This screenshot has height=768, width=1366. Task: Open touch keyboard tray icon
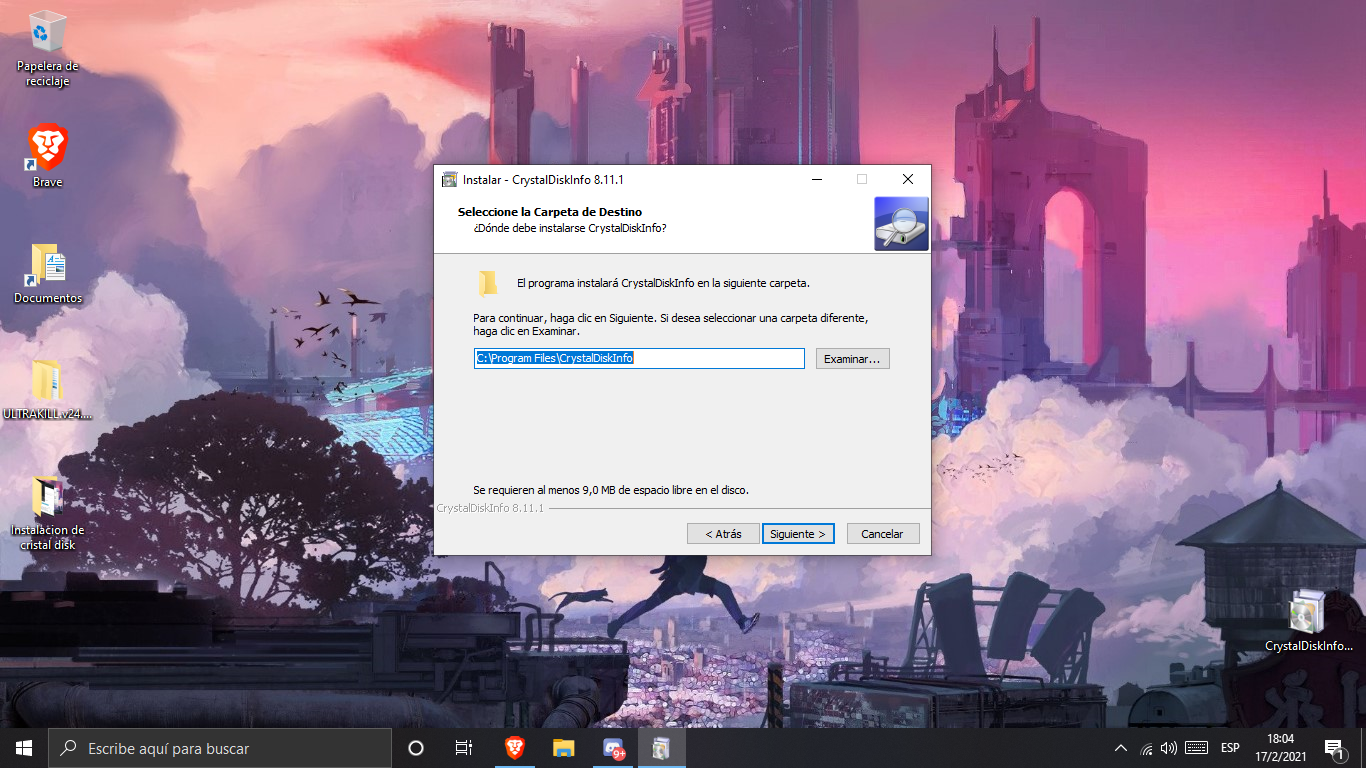[x=1197, y=748]
